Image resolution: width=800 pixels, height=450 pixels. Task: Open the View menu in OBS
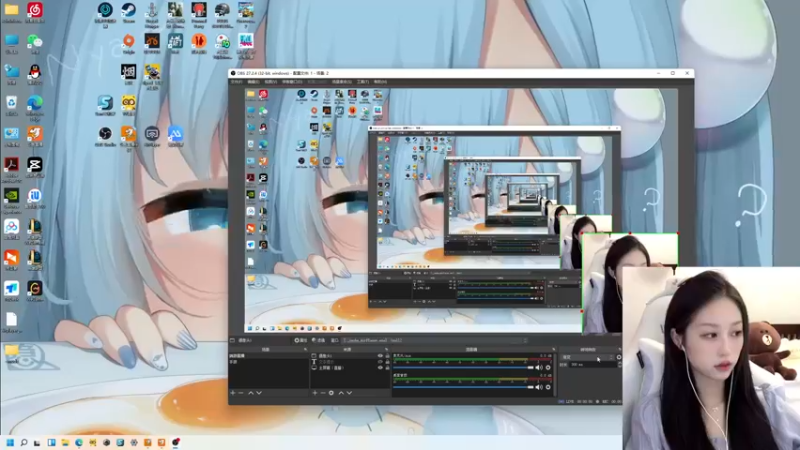[271, 82]
